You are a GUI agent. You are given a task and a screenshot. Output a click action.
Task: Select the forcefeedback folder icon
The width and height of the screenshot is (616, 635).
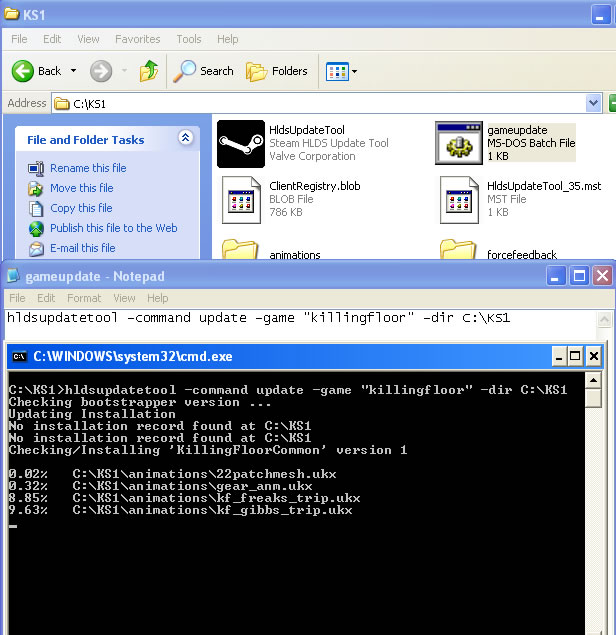(458, 249)
